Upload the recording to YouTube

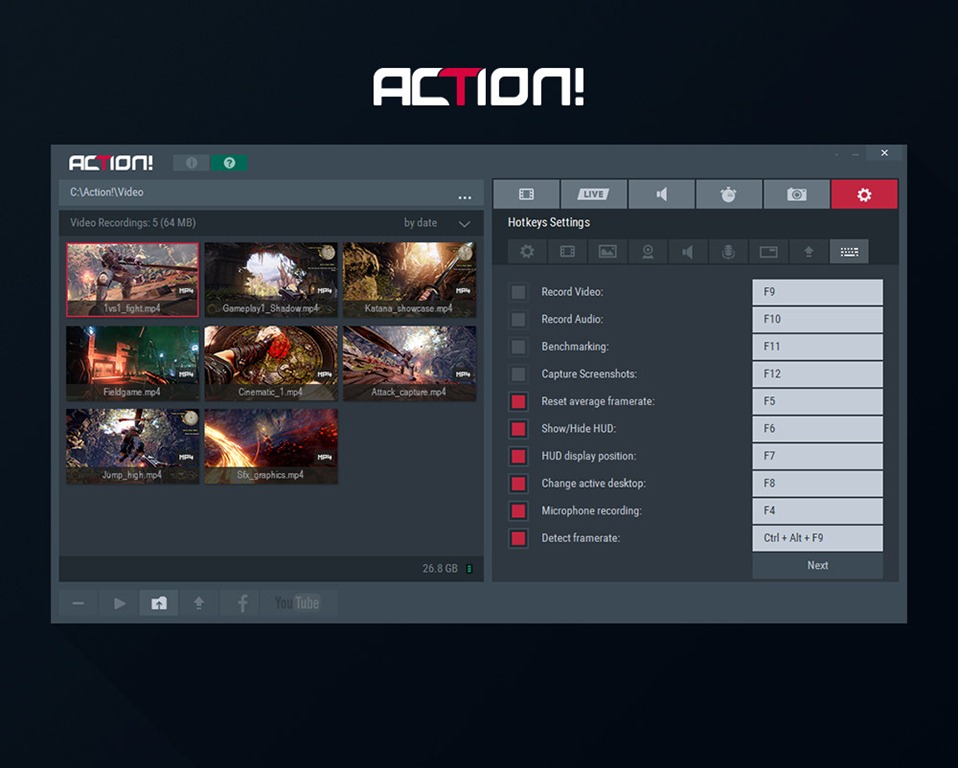pyautogui.click(x=297, y=603)
